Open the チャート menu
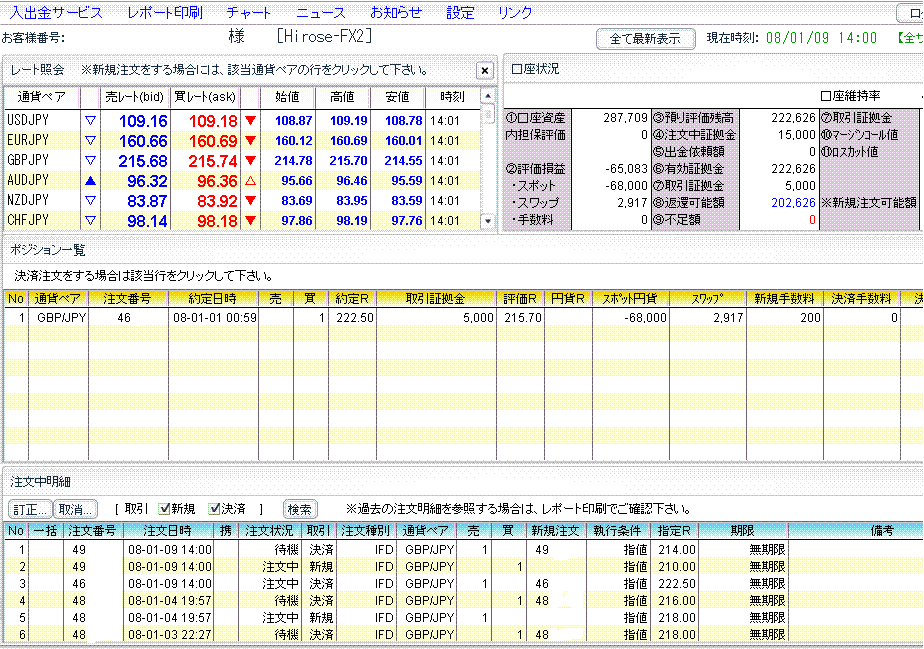Viewport: 924px width, 649px height. click(x=248, y=13)
